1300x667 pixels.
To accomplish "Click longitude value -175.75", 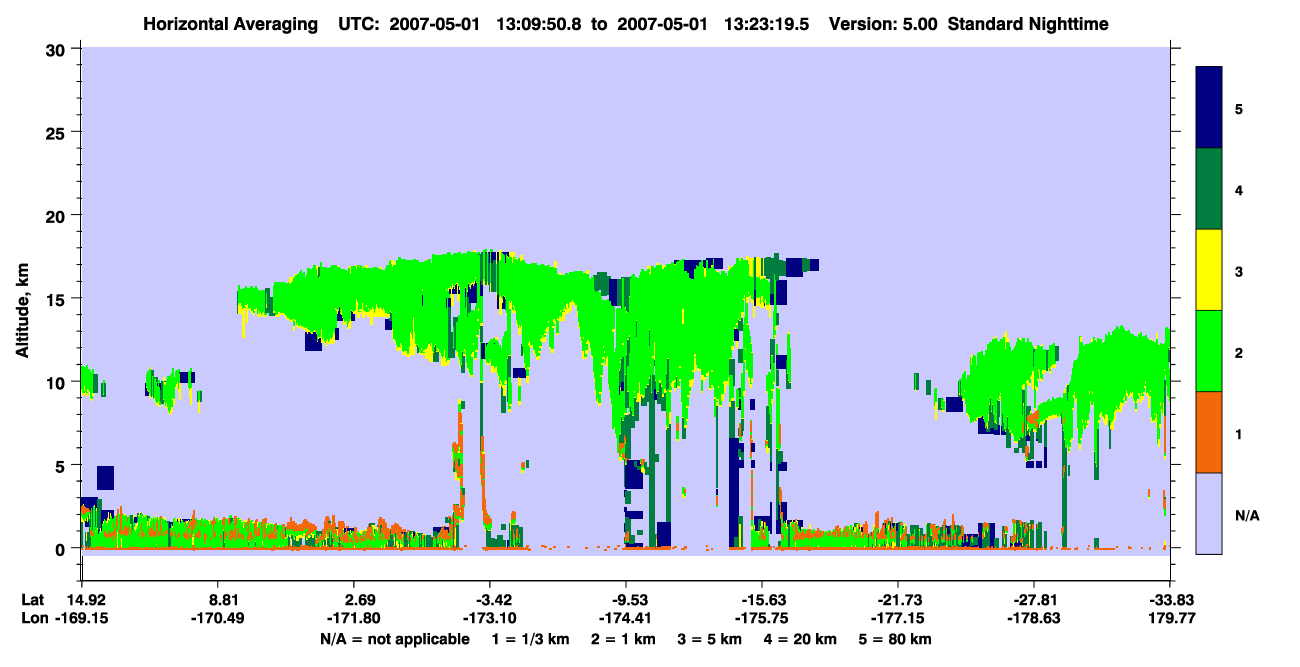I will (x=762, y=619).
